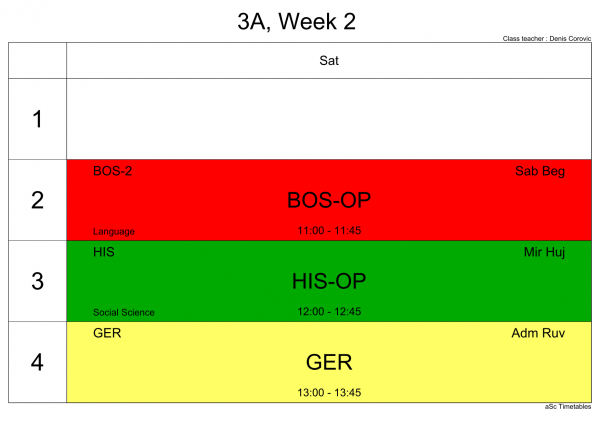Select the period 2 row number
Viewport: 600px width, 424px height.
click(37, 200)
